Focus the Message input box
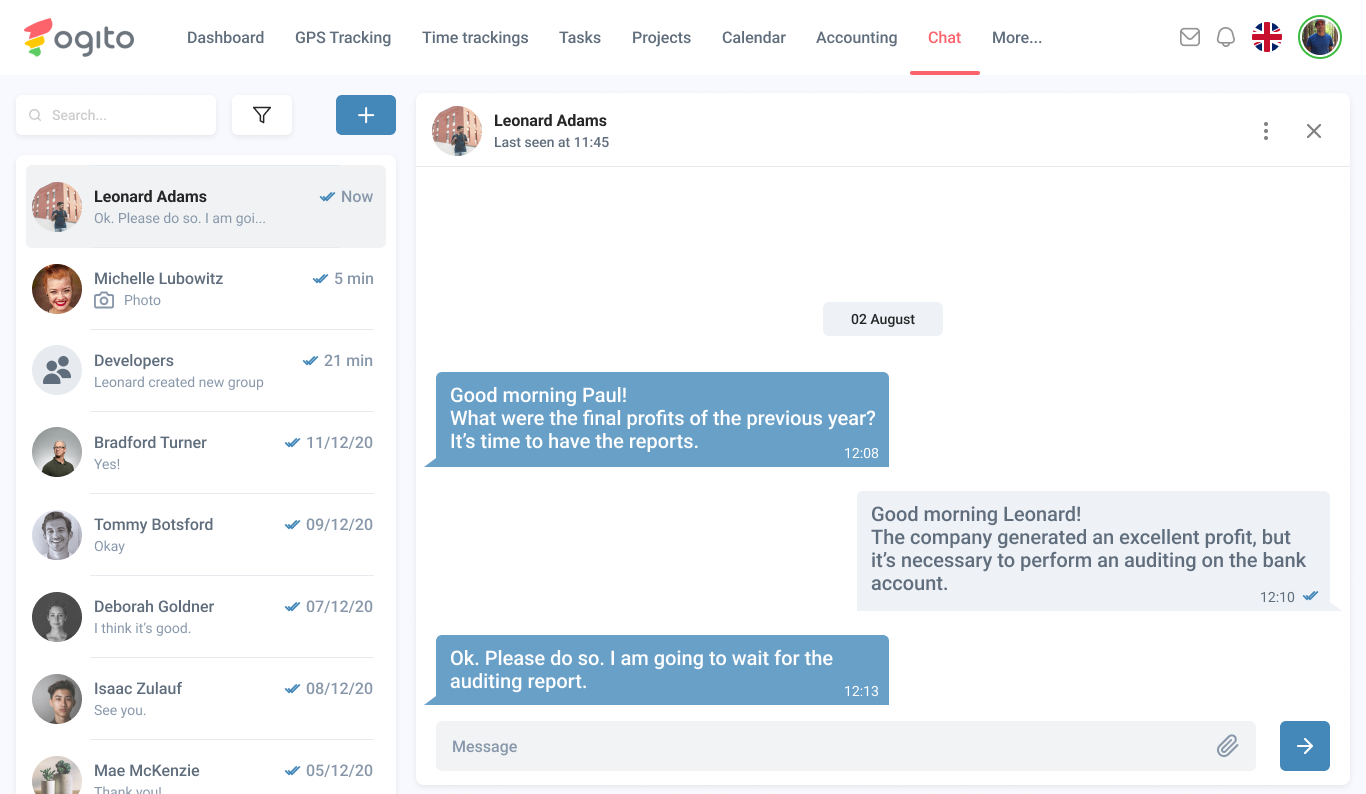The height and width of the screenshot is (794, 1366). pyautogui.click(x=820, y=746)
